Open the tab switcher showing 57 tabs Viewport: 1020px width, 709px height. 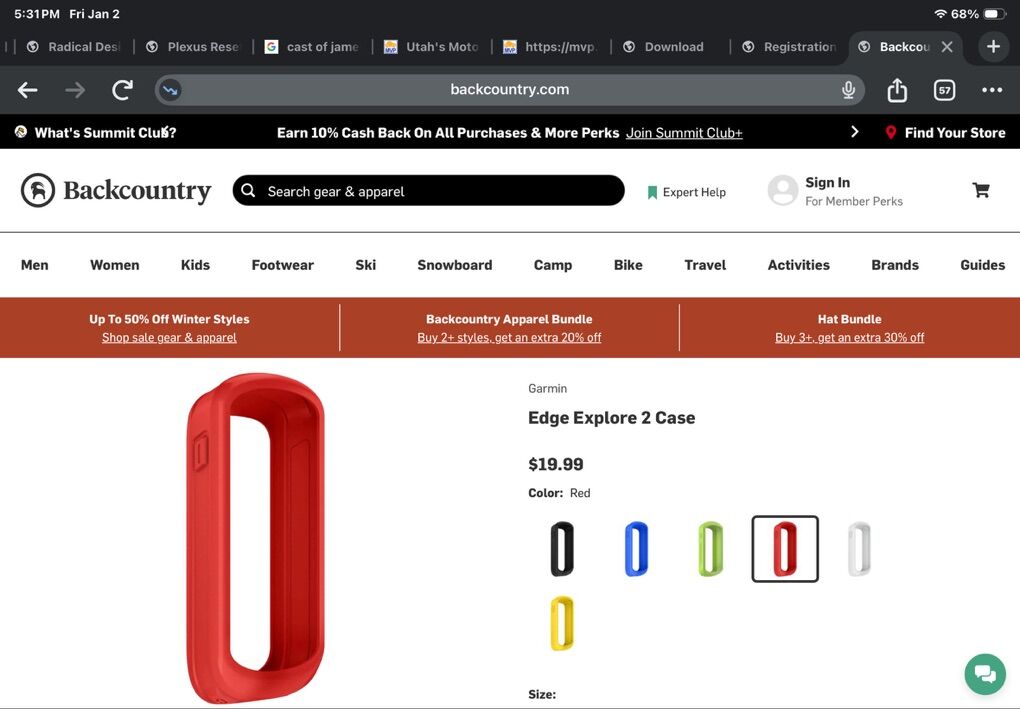[x=944, y=90]
